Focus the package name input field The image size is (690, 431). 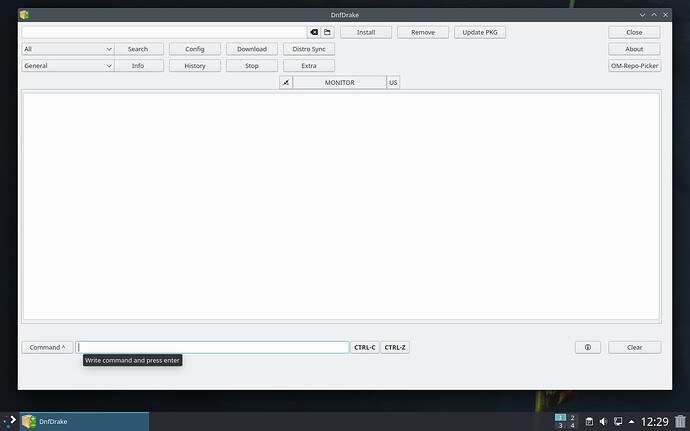[164, 32]
